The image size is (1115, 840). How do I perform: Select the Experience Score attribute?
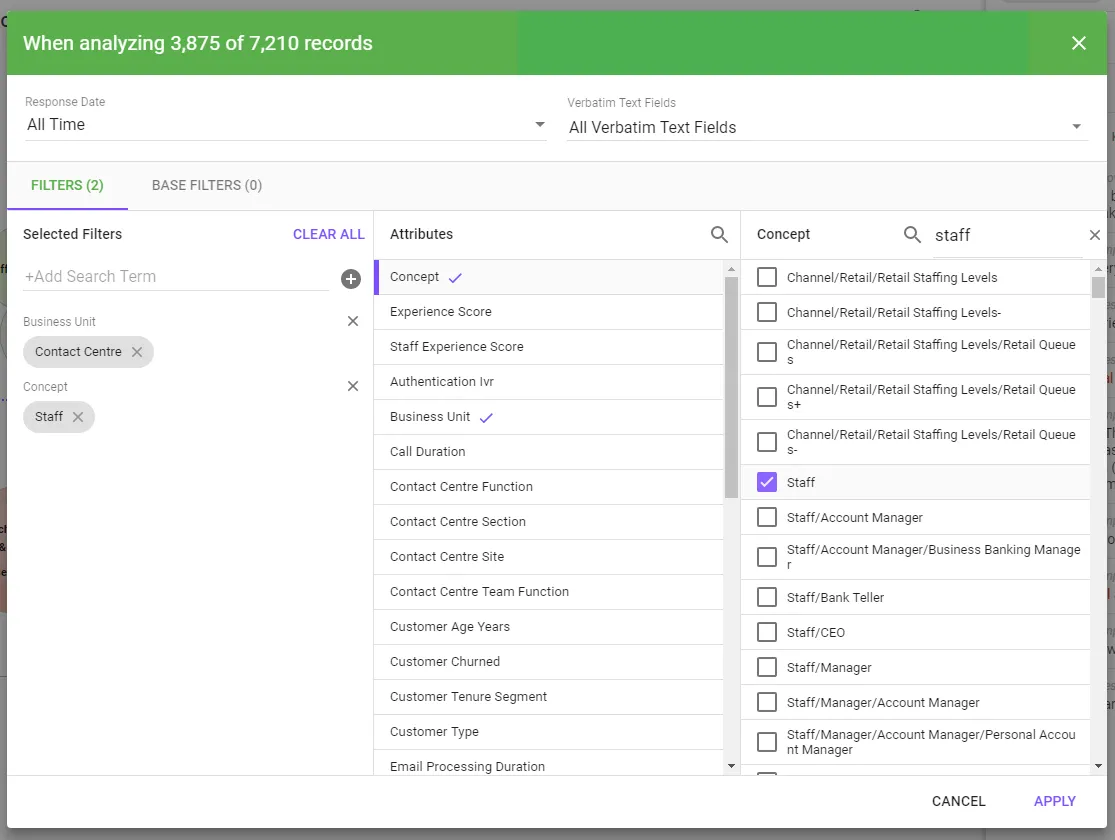pos(548,312)
